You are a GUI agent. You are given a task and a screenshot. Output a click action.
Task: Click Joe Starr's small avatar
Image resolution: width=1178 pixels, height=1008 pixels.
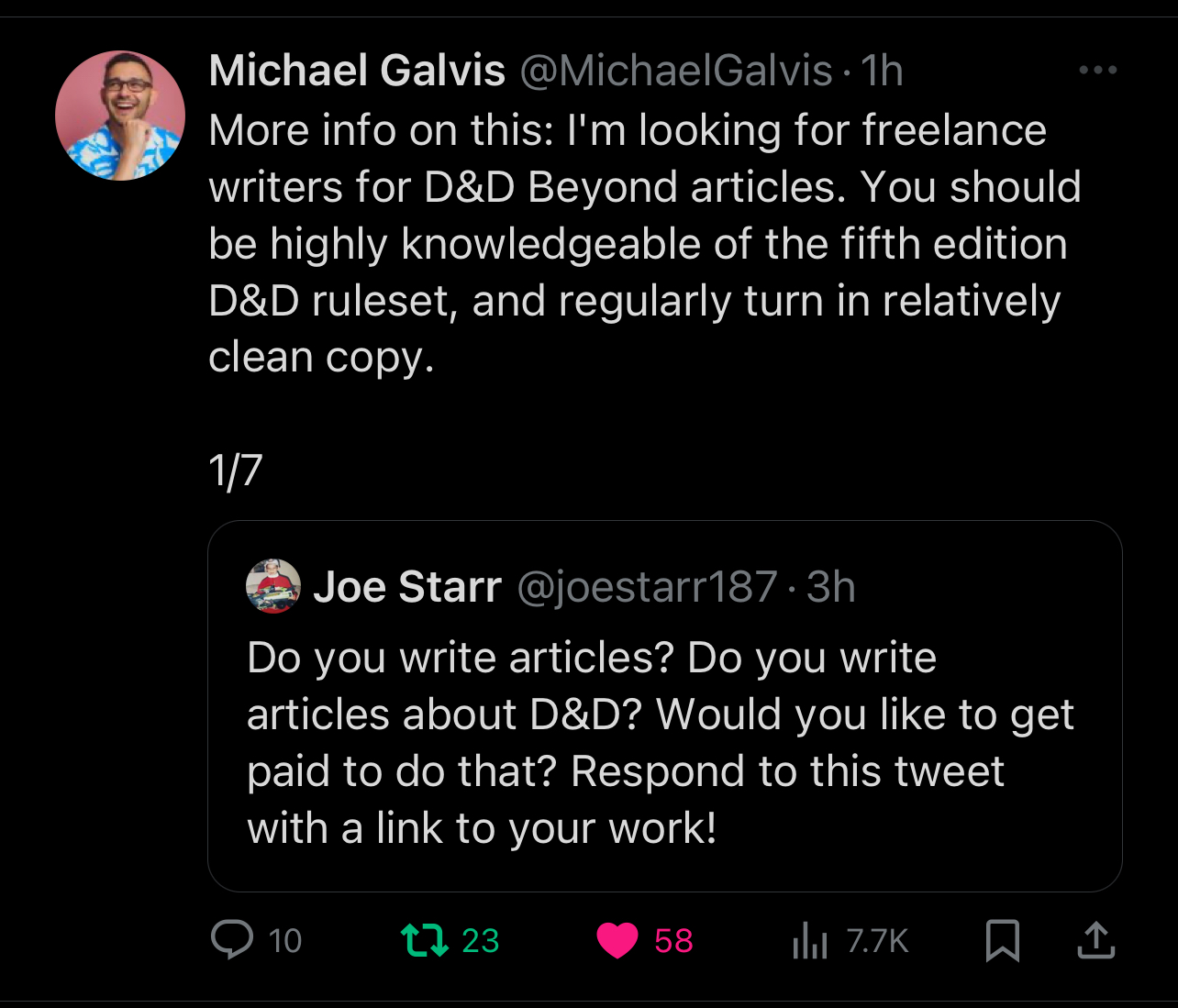pos(273,586)
